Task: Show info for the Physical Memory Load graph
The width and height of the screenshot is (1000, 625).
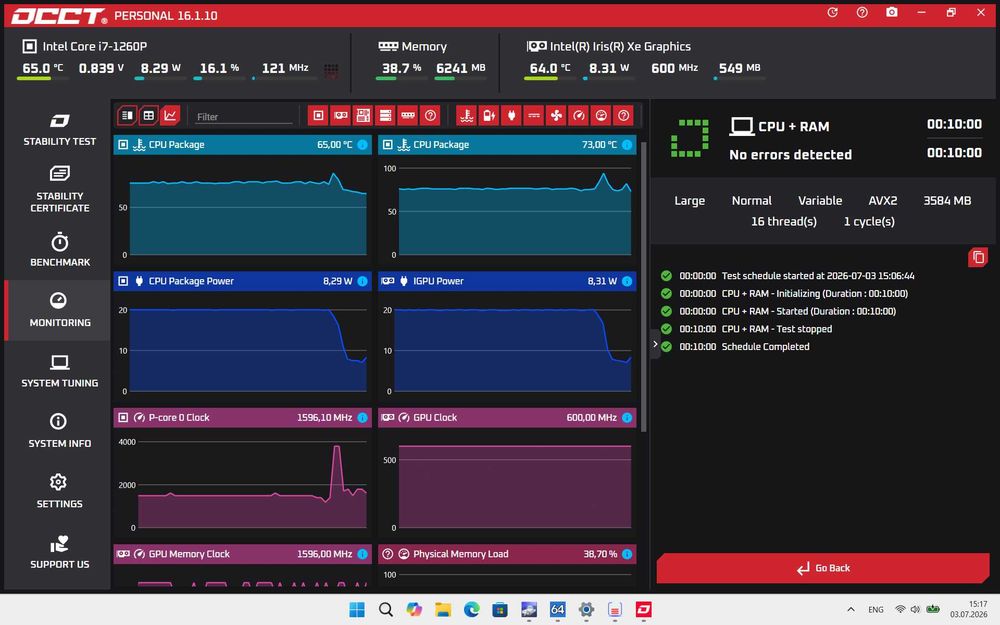Action: click(627, 554)
